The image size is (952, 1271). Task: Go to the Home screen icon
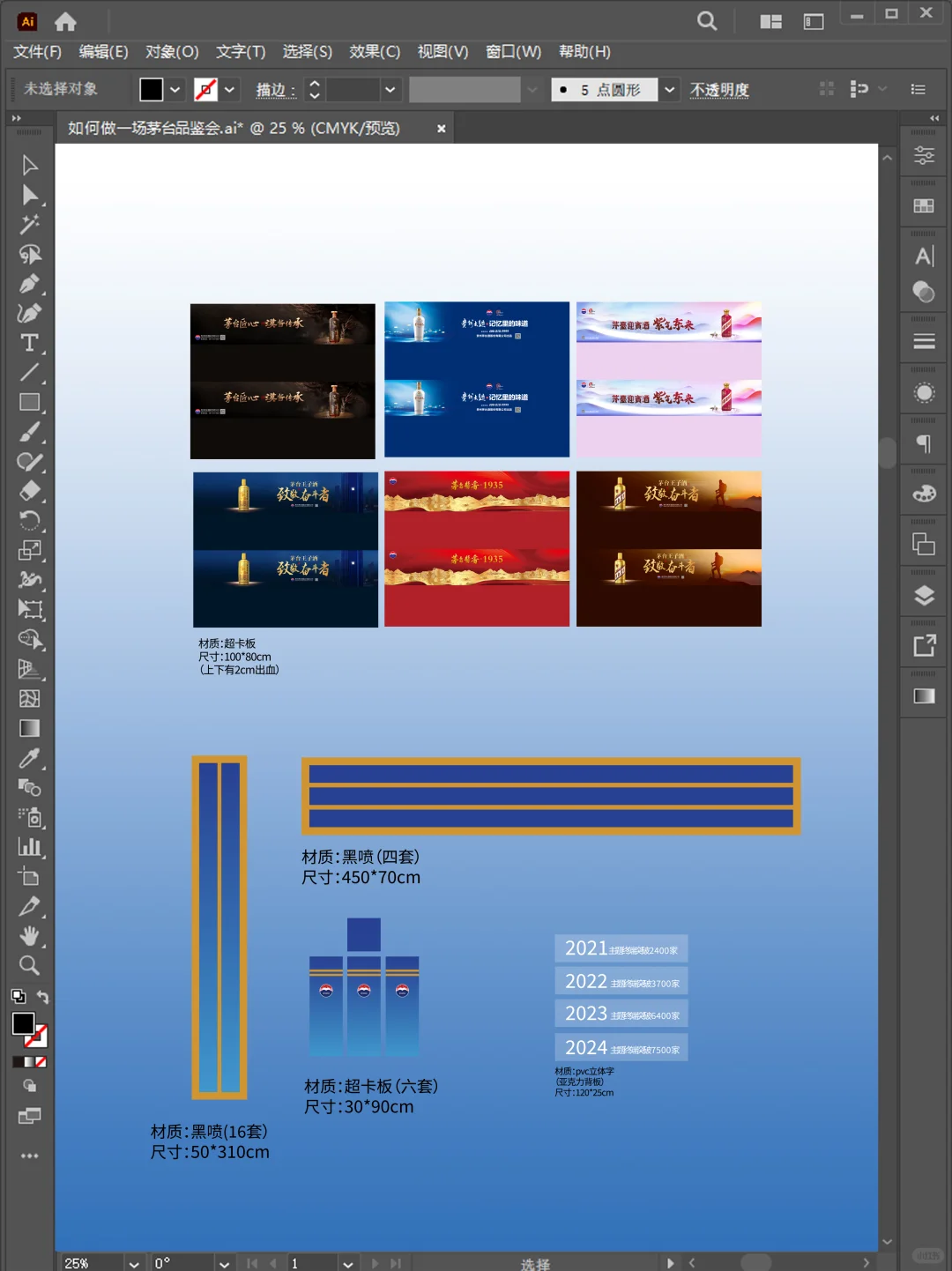[x=66, y=21]
